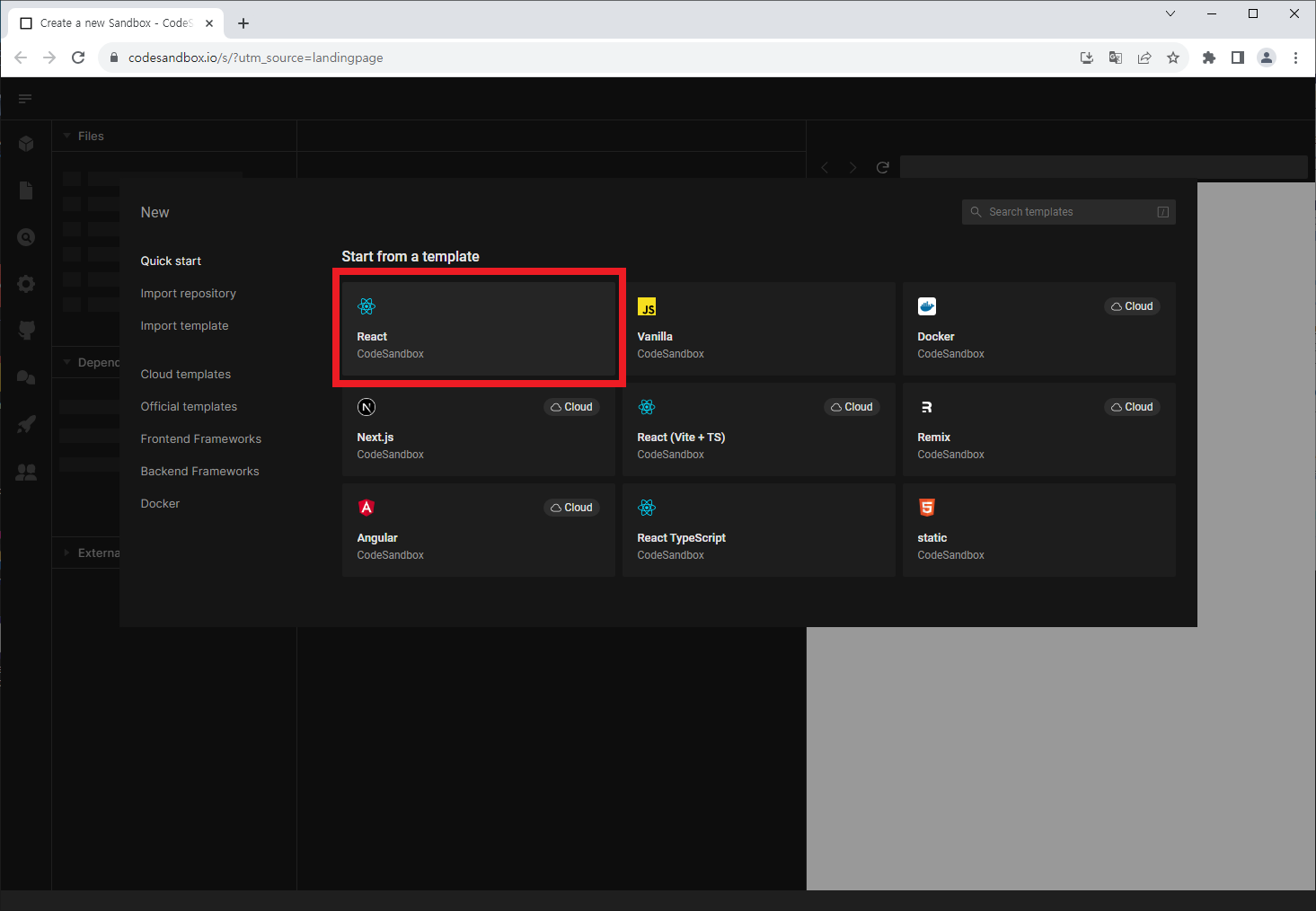Image resolution: width=1316 pixels, height=911 pixels.
Task: Choose the Docker template card
Action: click(x=1039, y=329)
